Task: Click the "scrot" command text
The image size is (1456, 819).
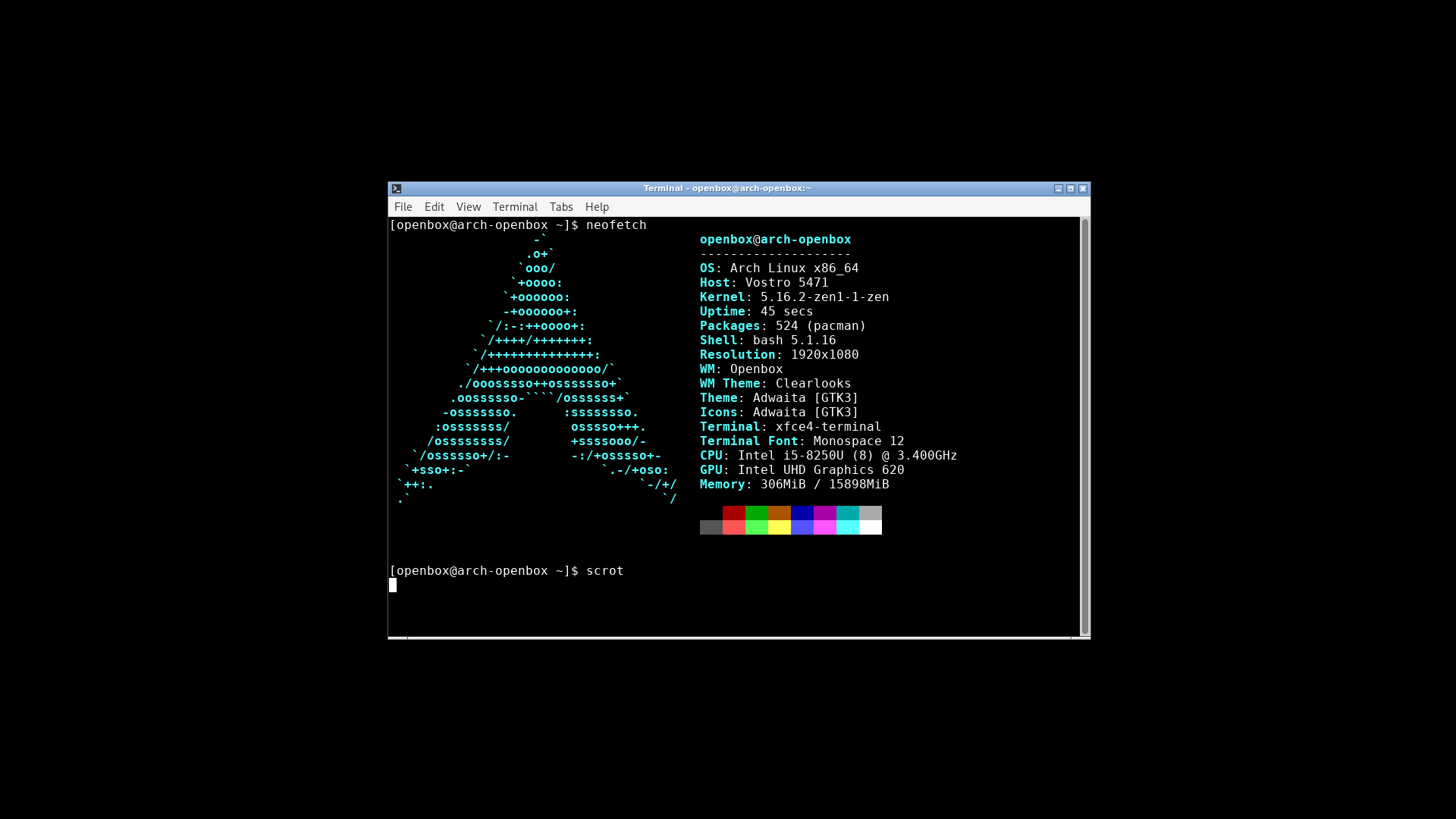Action: click(x=605, y=571)
